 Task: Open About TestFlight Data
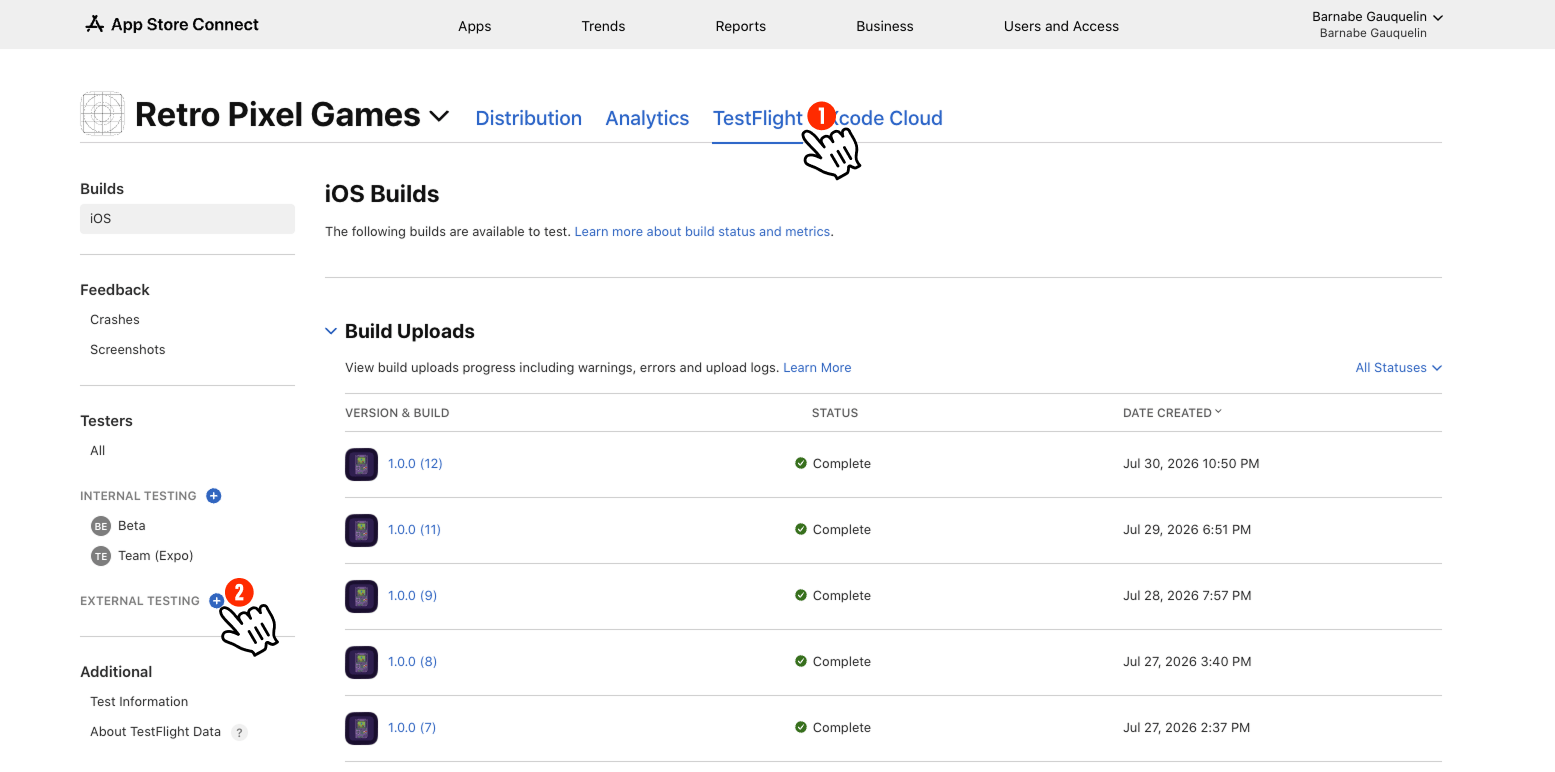(155, 732)
